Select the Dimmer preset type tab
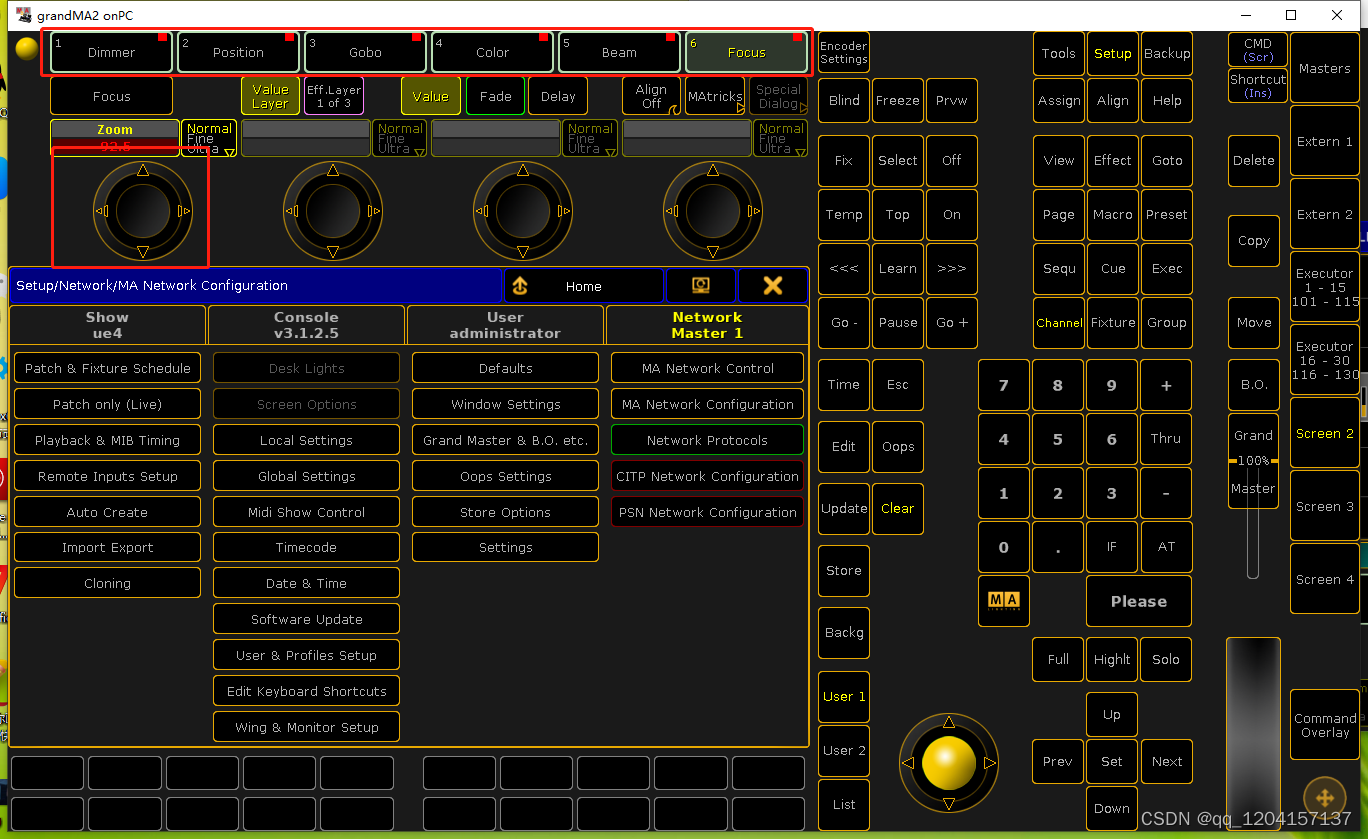The image size is (1368, 839). click(x=111, y=52)
